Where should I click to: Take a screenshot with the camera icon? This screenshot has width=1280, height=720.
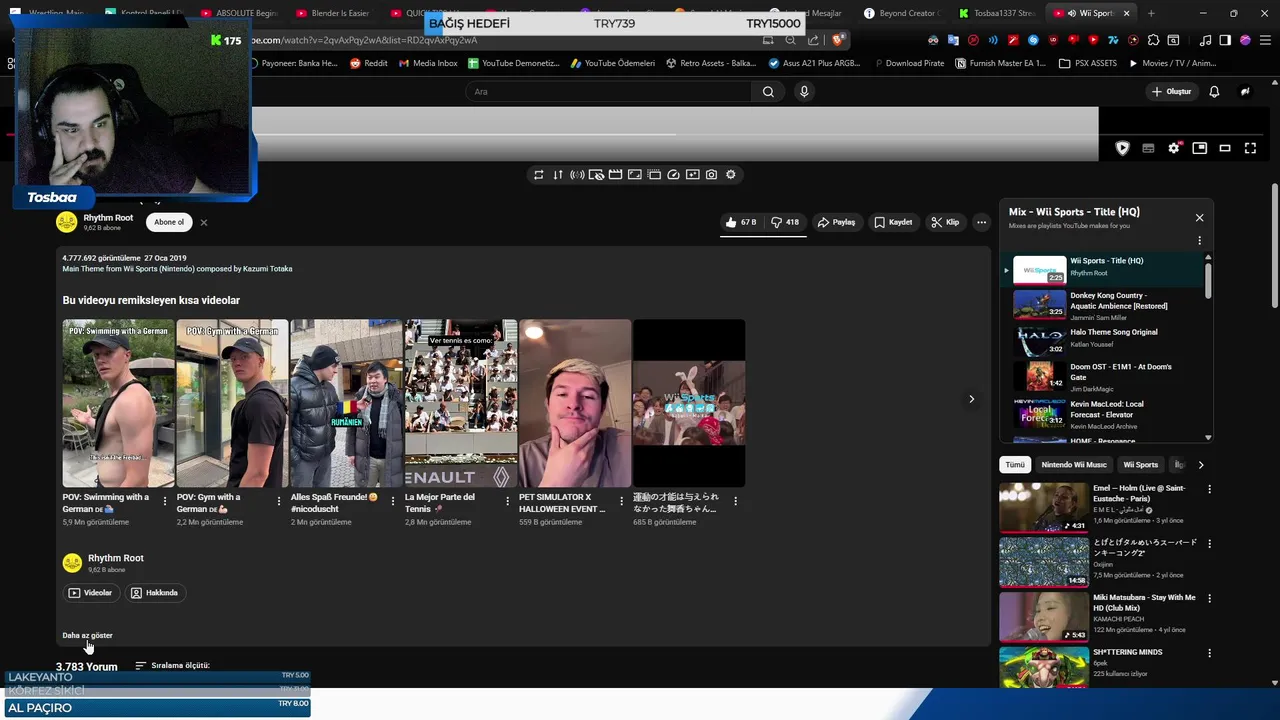pos(711,174)
